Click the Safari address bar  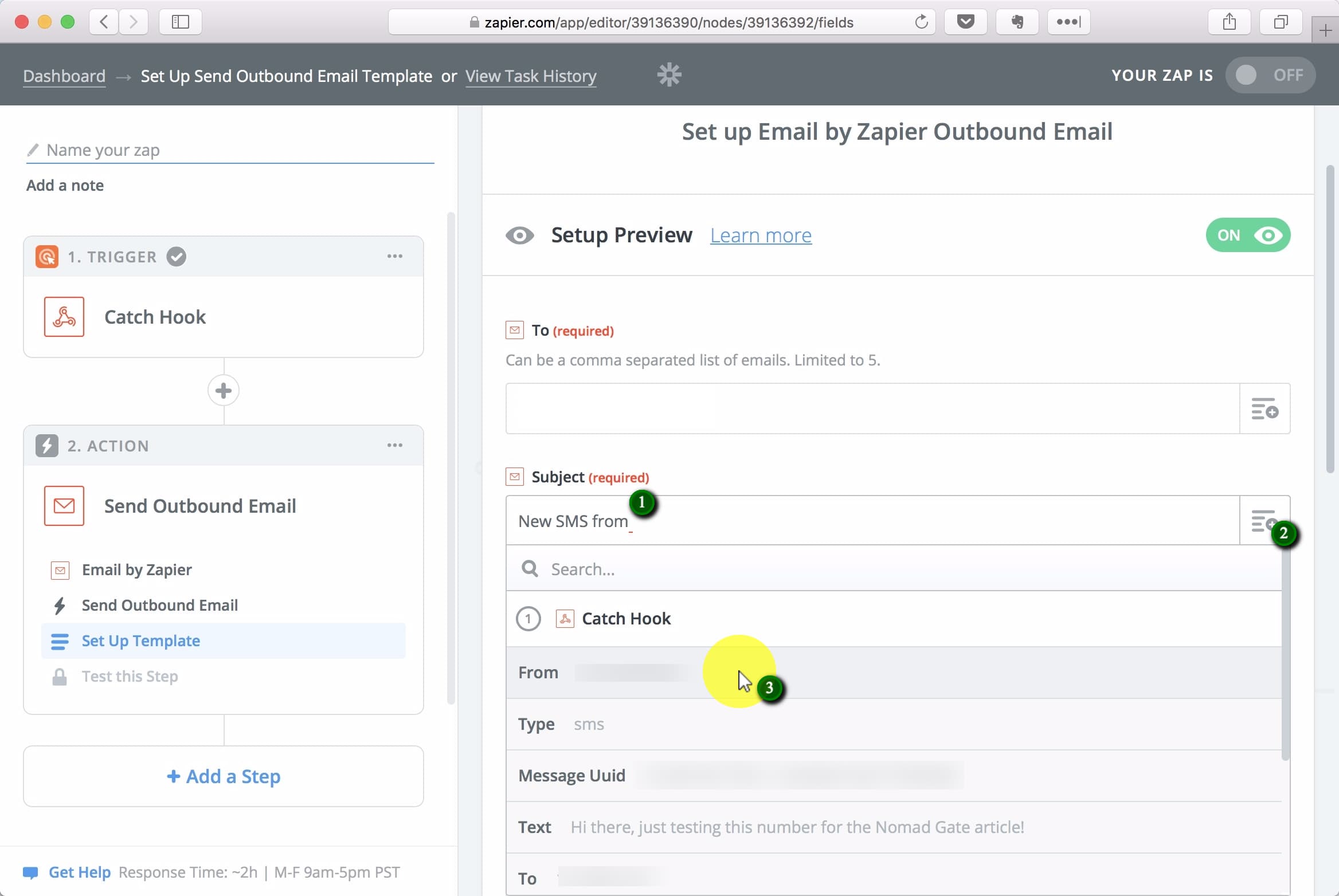click(x=662, y=22)
